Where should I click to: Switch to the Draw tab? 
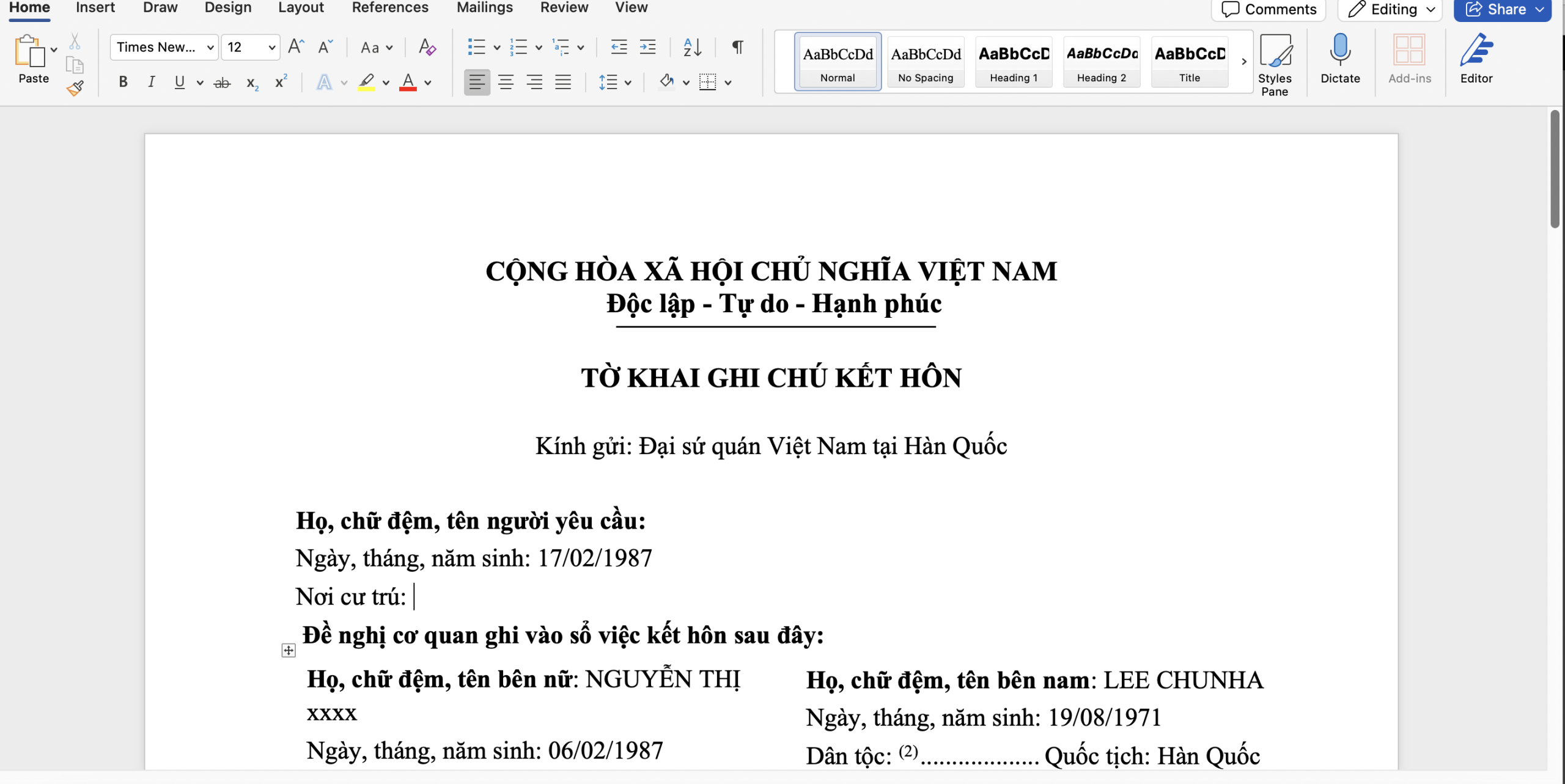pyautogui.click(x=160, y=8)
